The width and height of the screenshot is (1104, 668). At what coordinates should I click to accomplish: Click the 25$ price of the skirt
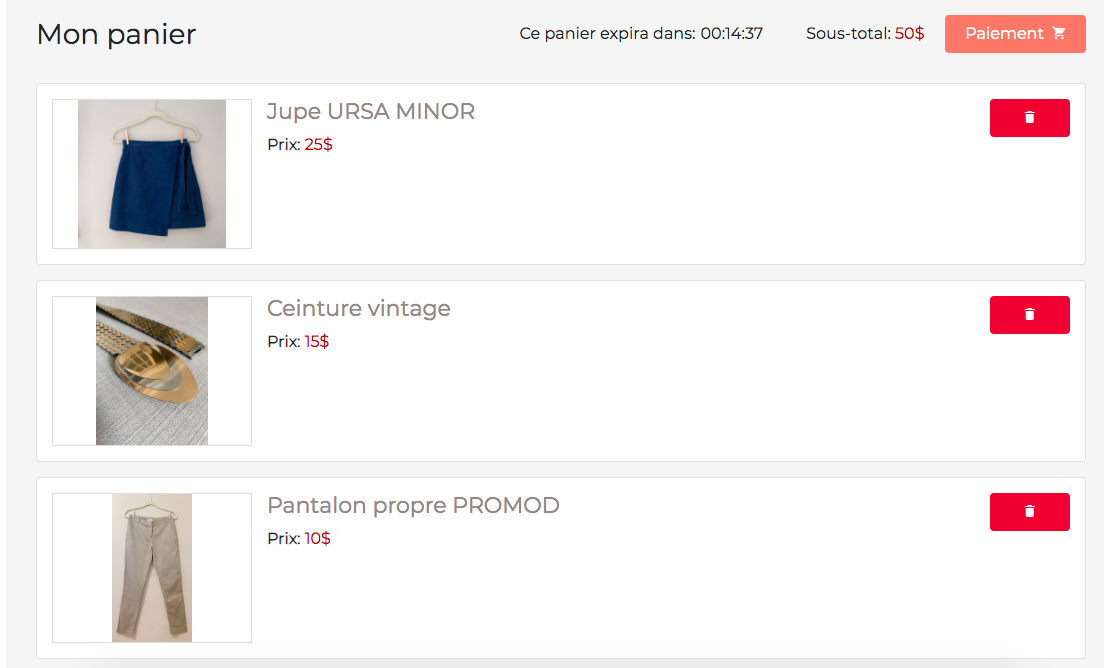[319, 144]
